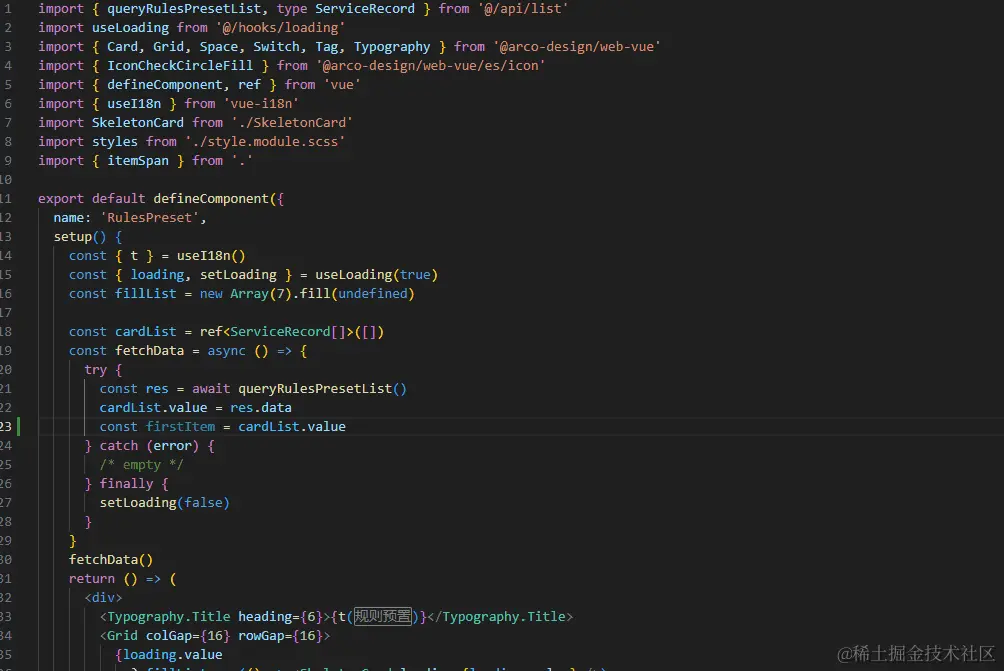This screenshot has width=1004, height=671.
Task: Click the async keyword
Action: point(226,351)
